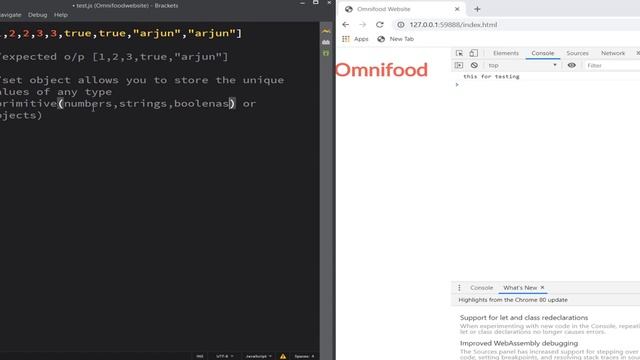Reload the Omnifood page
Viewport: 640px width, 360px height.
(x=380, y=24)
